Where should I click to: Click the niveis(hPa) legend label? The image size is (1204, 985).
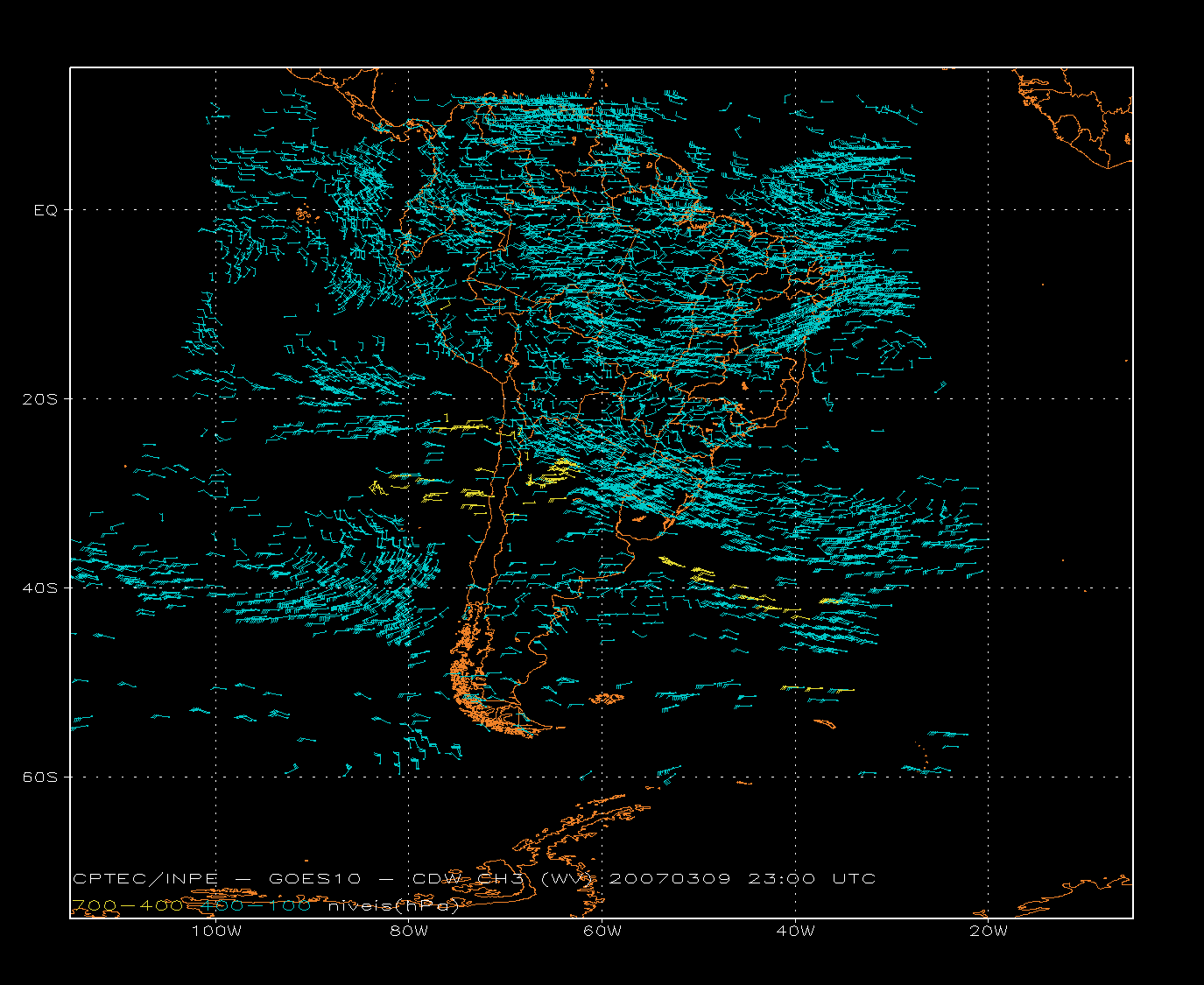pyautogui.click(x=394, y=906)
